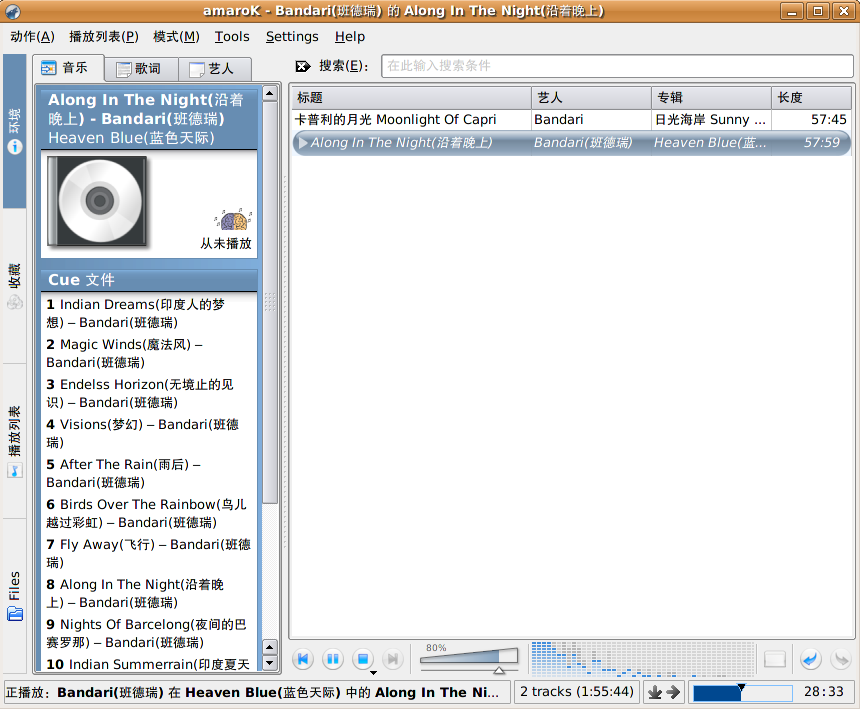Jump to cue track 4 Visions
Image resolution: width=860 pixels, height=709 pixels.
[x=143, y=433]
